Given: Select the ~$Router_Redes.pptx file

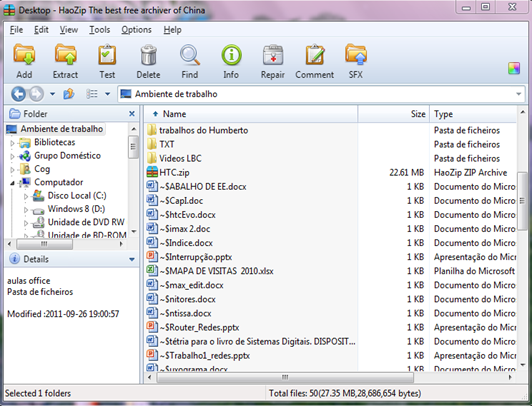Looking at the screenshot, I should (199, 327).
